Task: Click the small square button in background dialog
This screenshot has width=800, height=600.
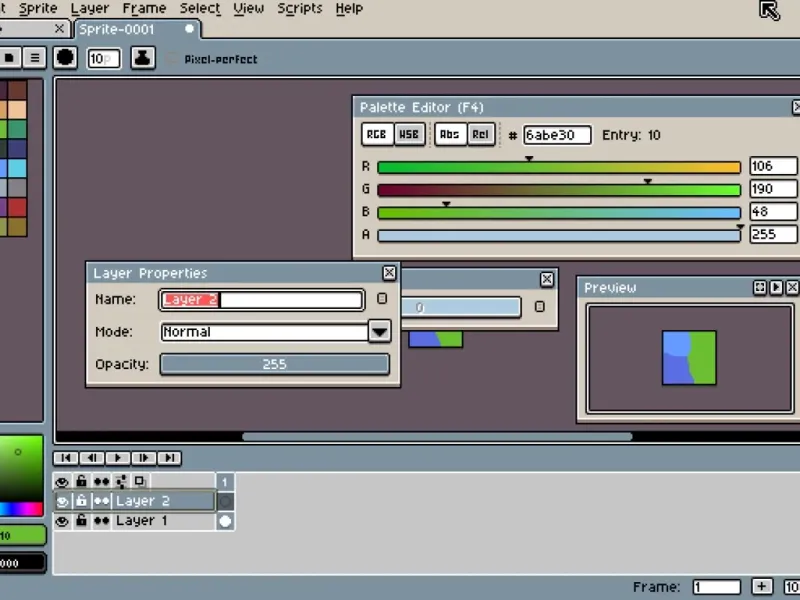Action: point(539,307)
